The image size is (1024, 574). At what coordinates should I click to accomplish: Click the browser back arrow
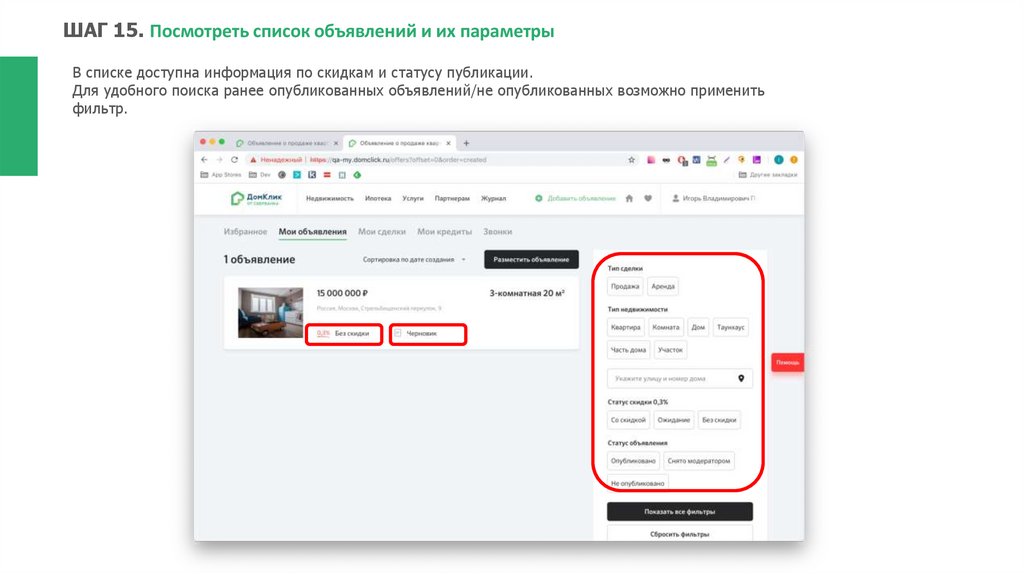tap(204, 159)
